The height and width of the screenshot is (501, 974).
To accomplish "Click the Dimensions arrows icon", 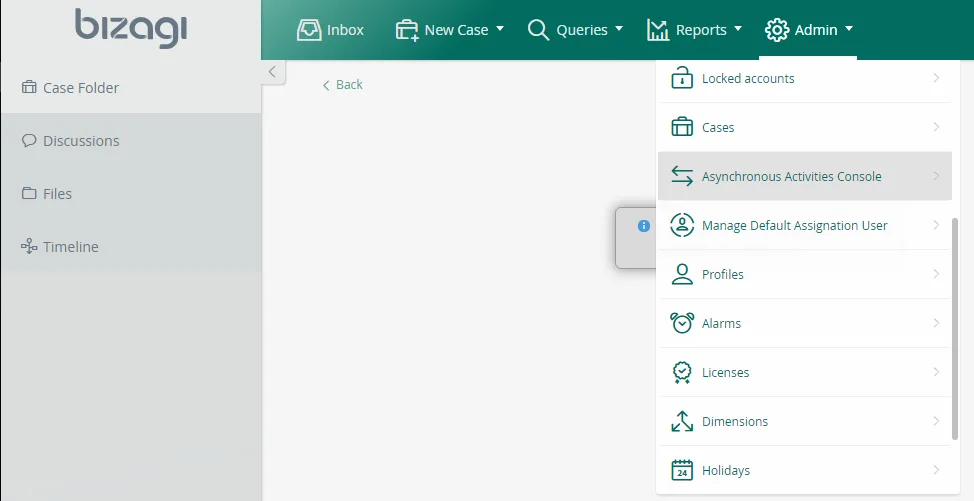I will pos(682,421).
